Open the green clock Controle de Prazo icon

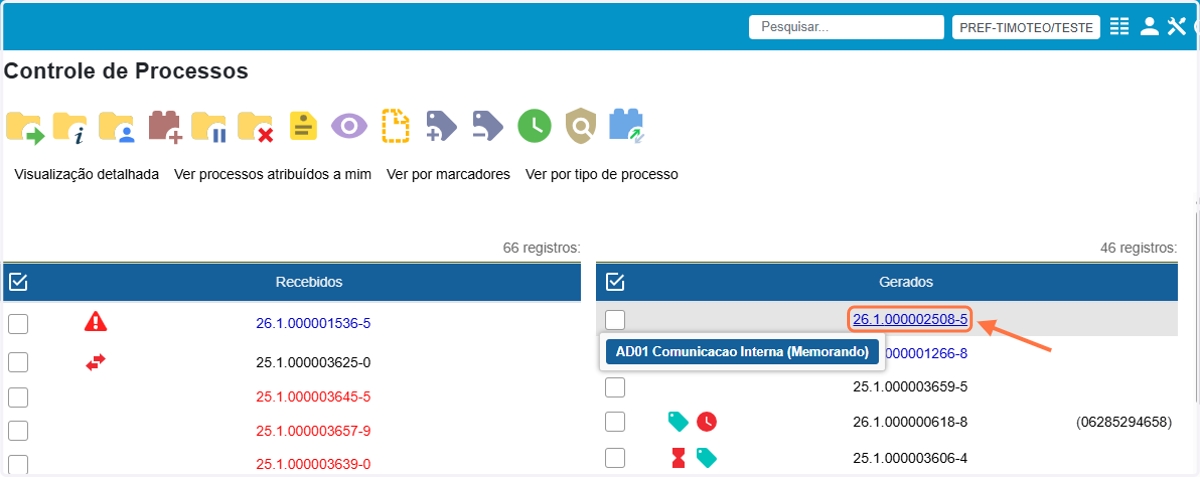pos(534,126)
